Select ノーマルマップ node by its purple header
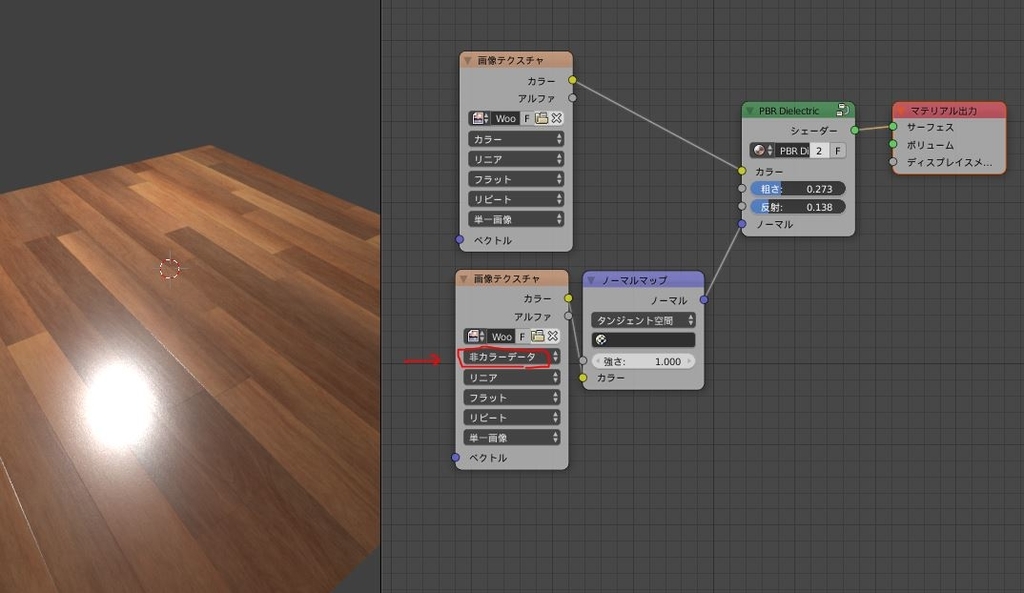This screenshot has height=593, width=1024. tap(643, 280)
